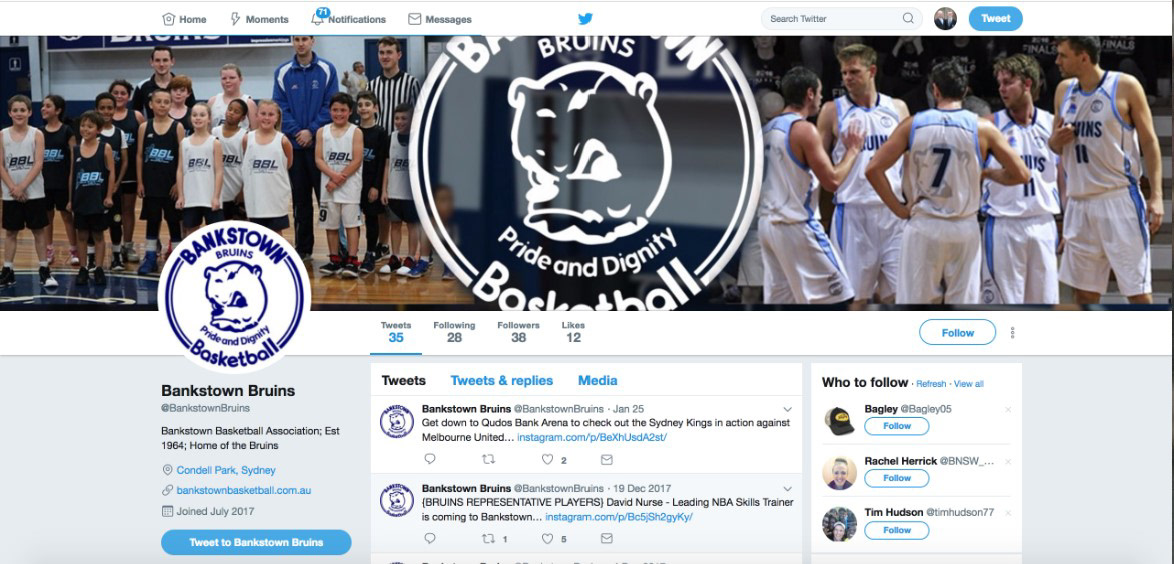The image size is (1174, 564).
Task: Direct message the 19 Dec 2017 tweet
Action: (606, 538)
